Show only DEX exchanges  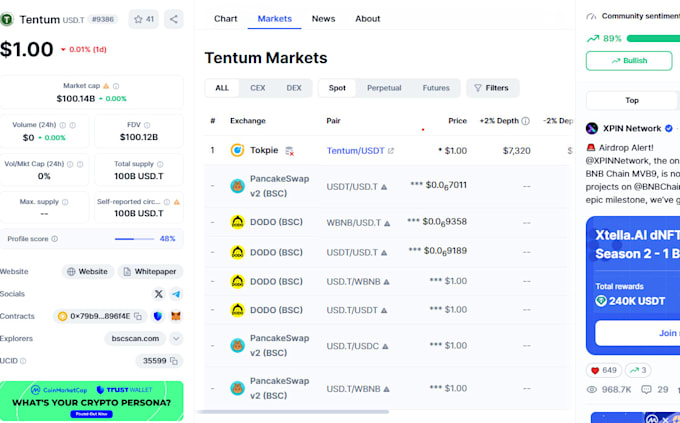tap(294, 88)
